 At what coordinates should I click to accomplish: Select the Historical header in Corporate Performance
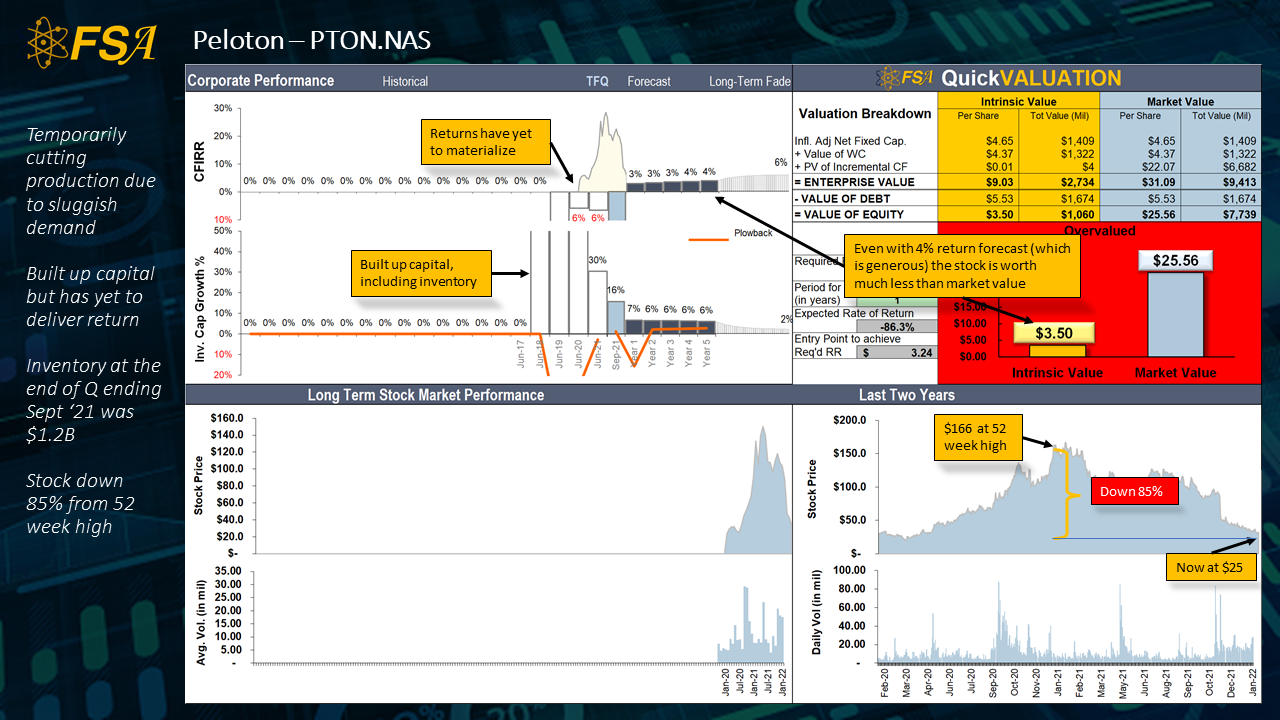coord(404,81)
